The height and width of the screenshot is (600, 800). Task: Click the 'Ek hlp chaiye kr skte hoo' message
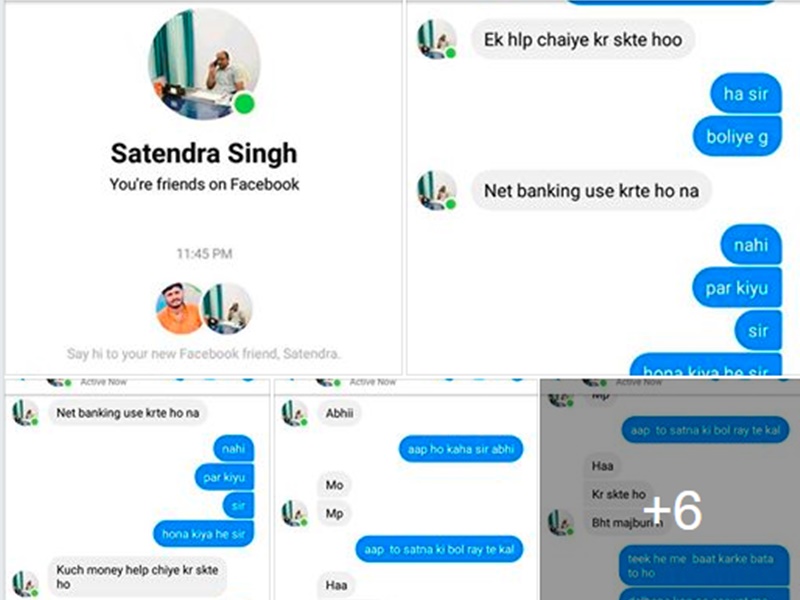click(x=583, y=39)
